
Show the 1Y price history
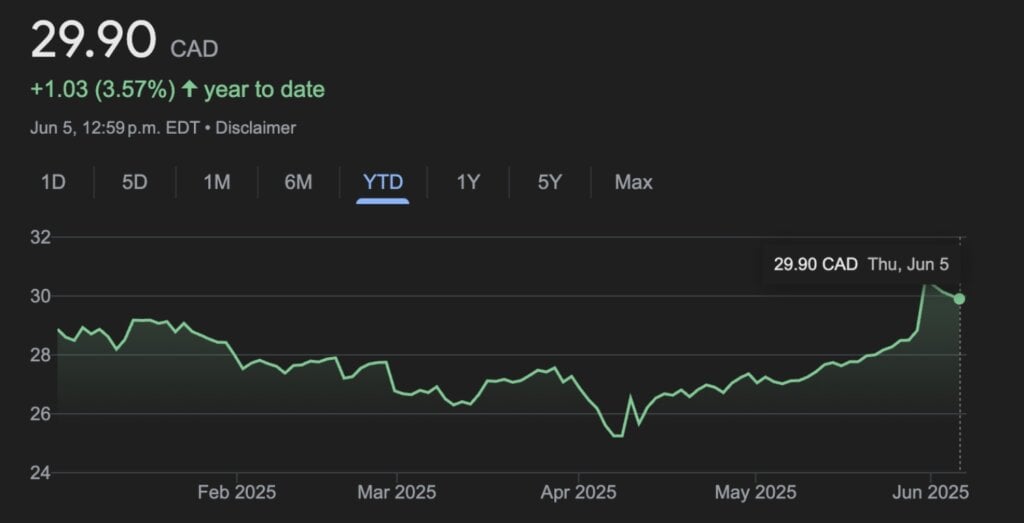pyautogui.click(x=468, y=182)
